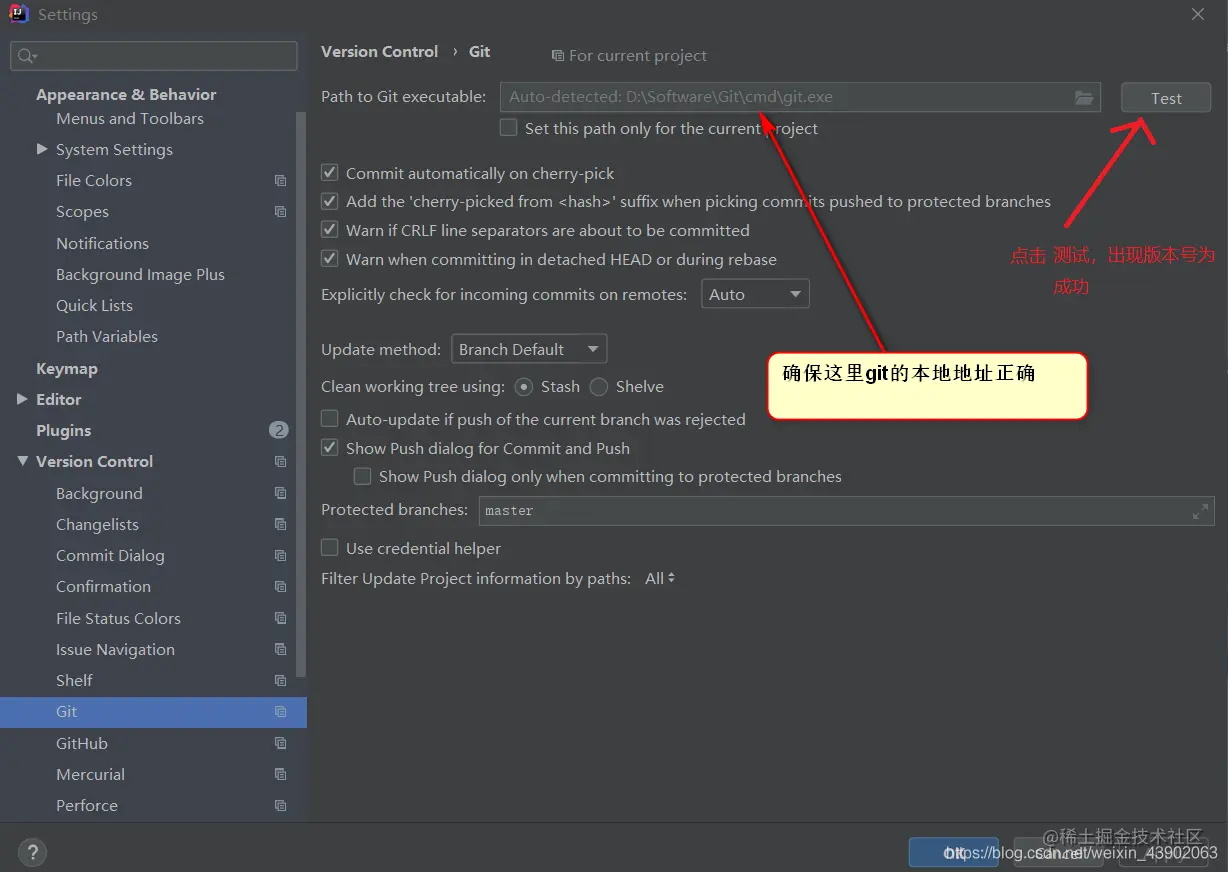Open Quick Lists settings page

click(94, 305)
